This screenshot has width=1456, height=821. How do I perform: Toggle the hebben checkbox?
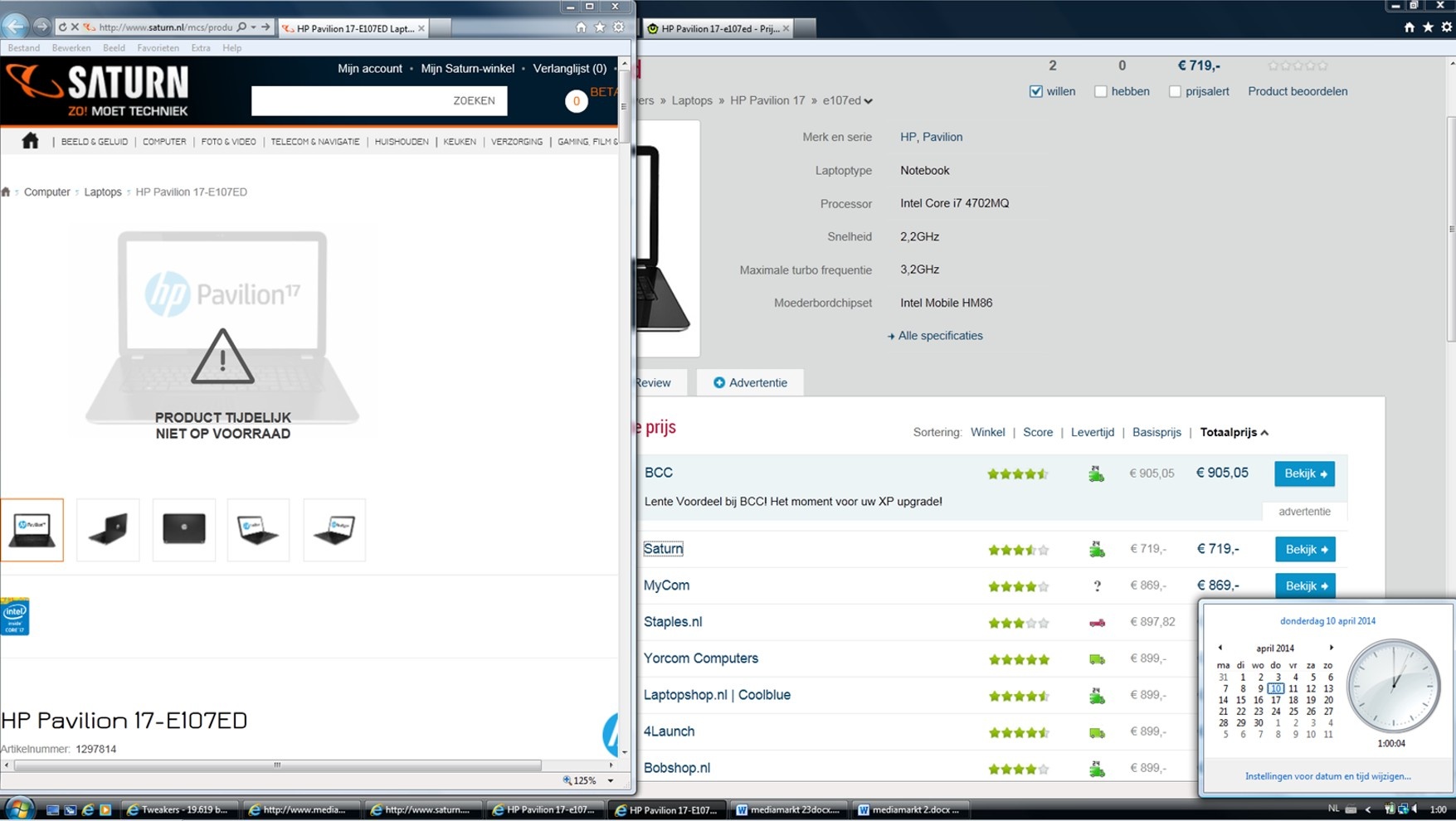1101,91
